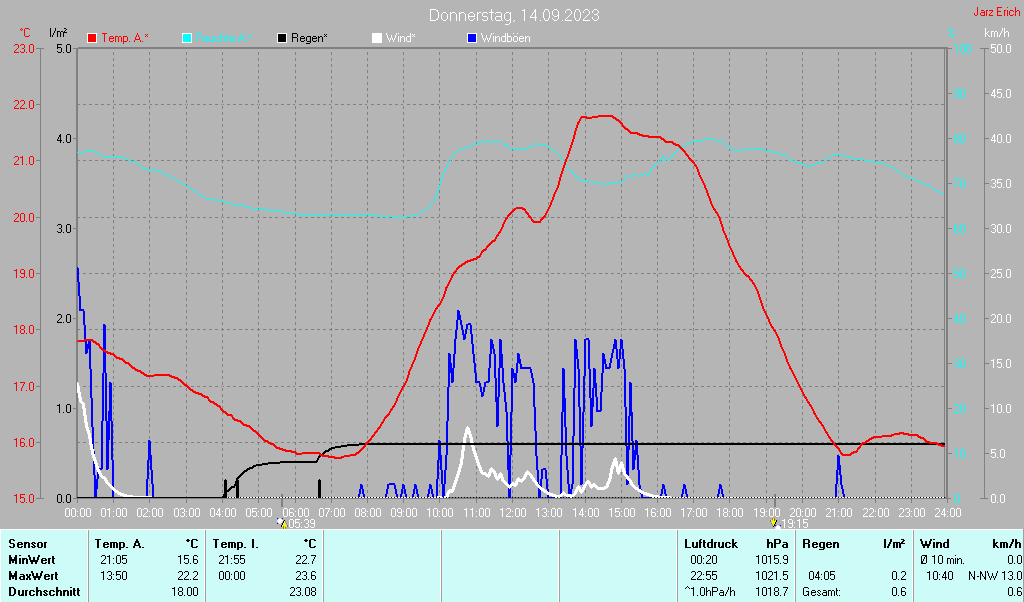Click the 12:00 time axis label
This screenshot has width=1024, height=602.
click(512, 513)
